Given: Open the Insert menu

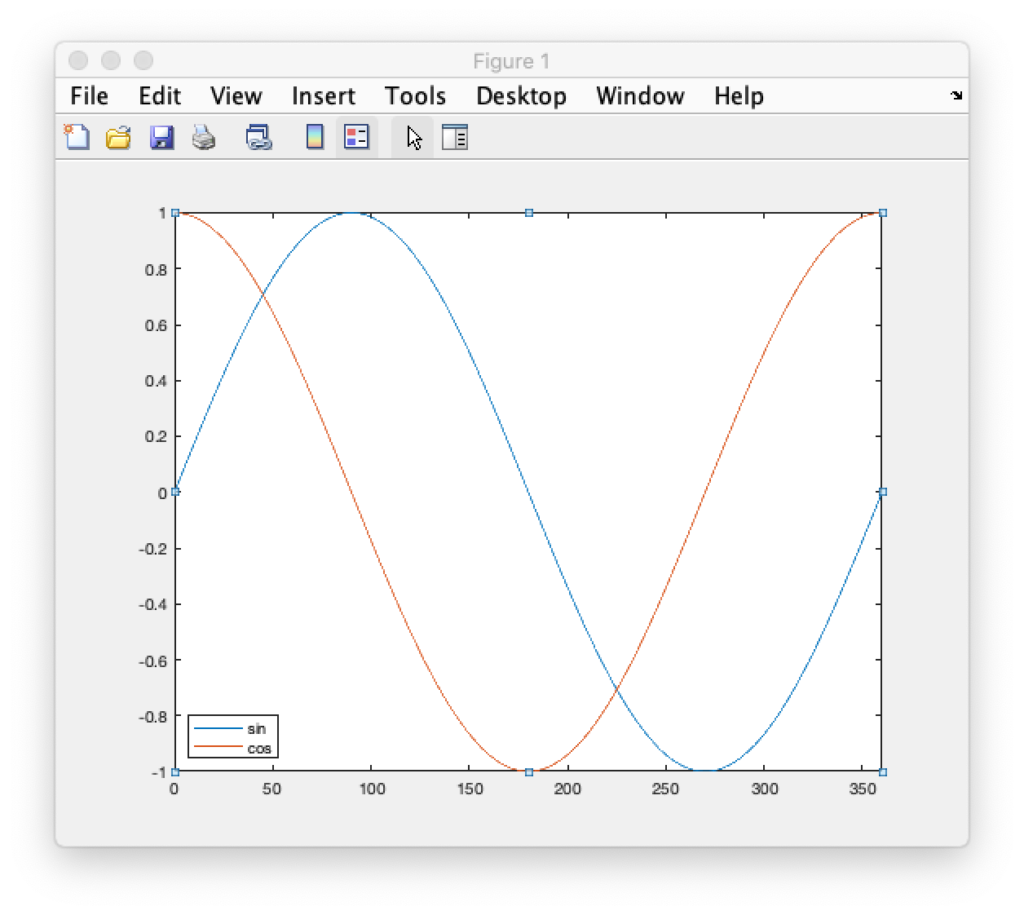Looking at the screenshot, I should [x=323, y=96].
